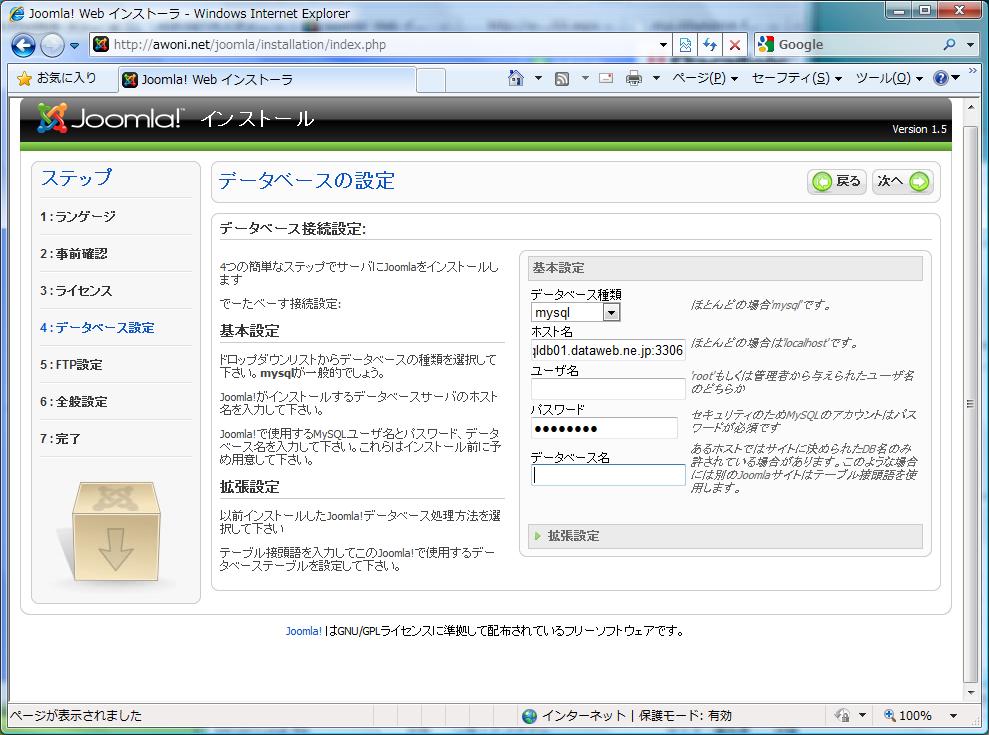Click the scrollbar down arrow

click(971, 693)
